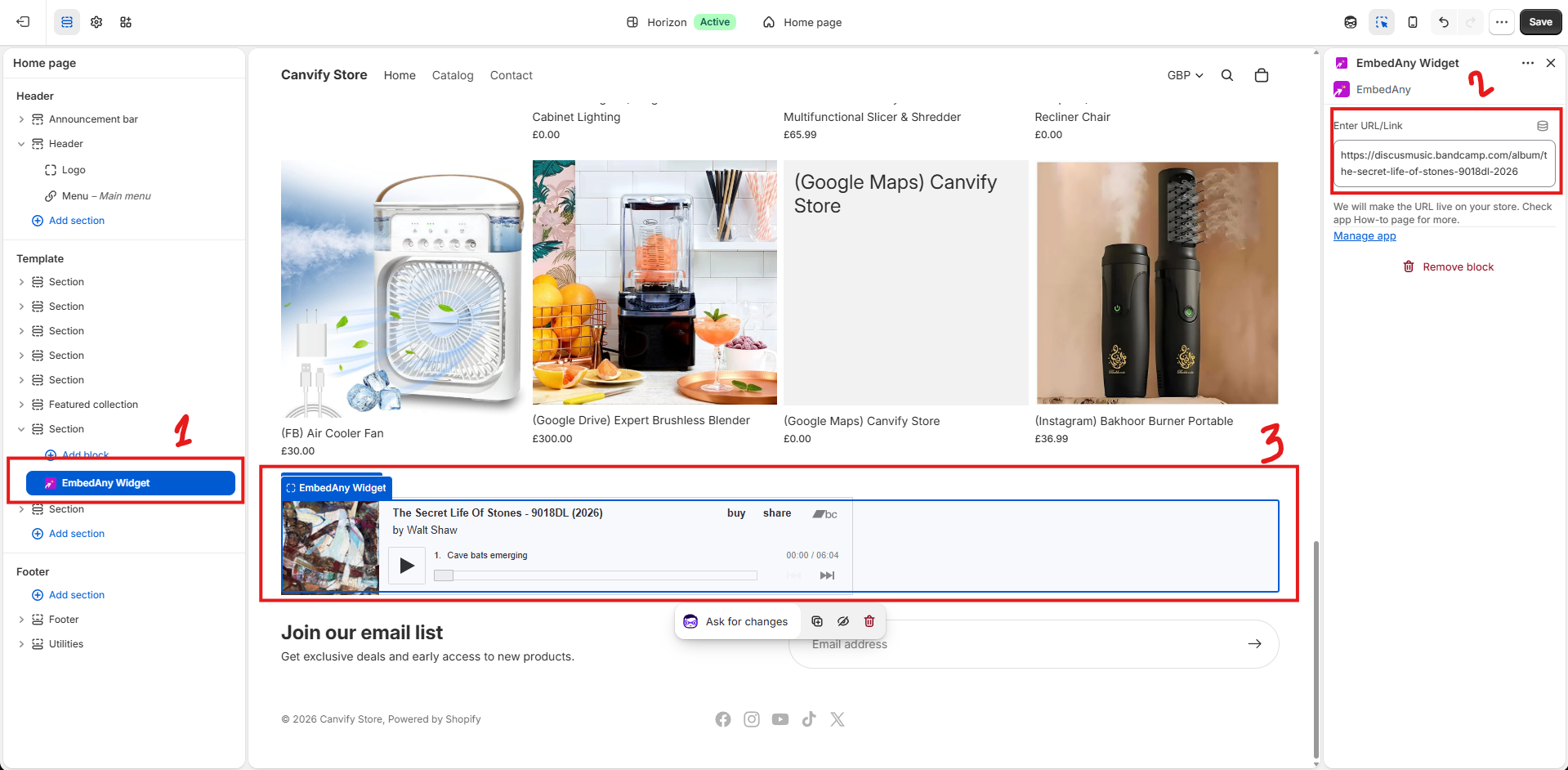Open the GBP currency dropdown
This screenshot has height=770, width=1568.
pyautogui.click(x=1185, y=75)
